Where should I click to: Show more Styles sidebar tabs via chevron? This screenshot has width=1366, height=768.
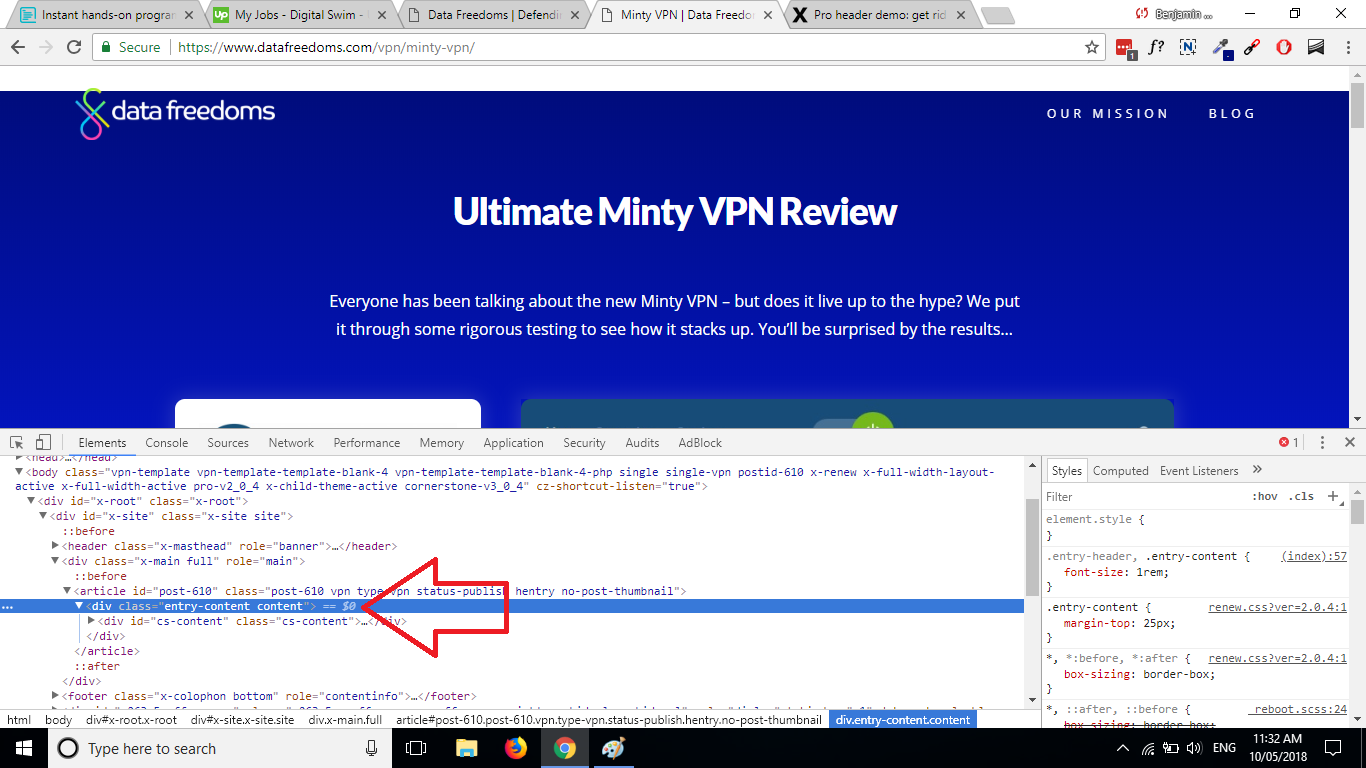pos(1257,470)
